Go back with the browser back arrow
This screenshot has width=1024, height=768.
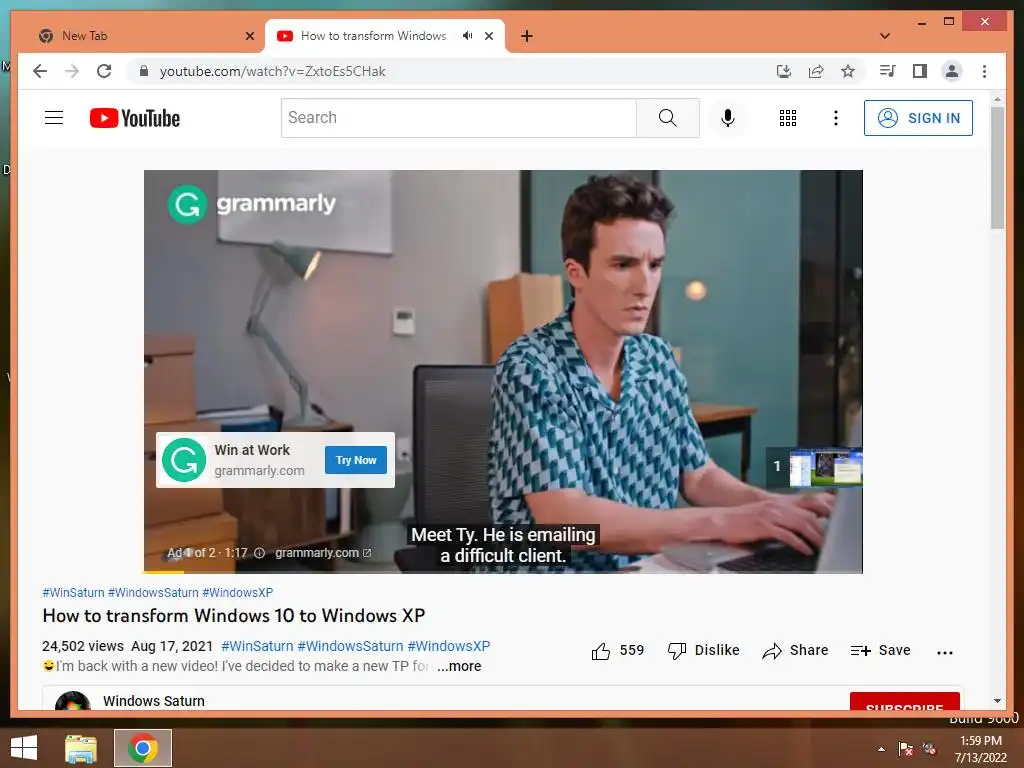pos(40,71)
